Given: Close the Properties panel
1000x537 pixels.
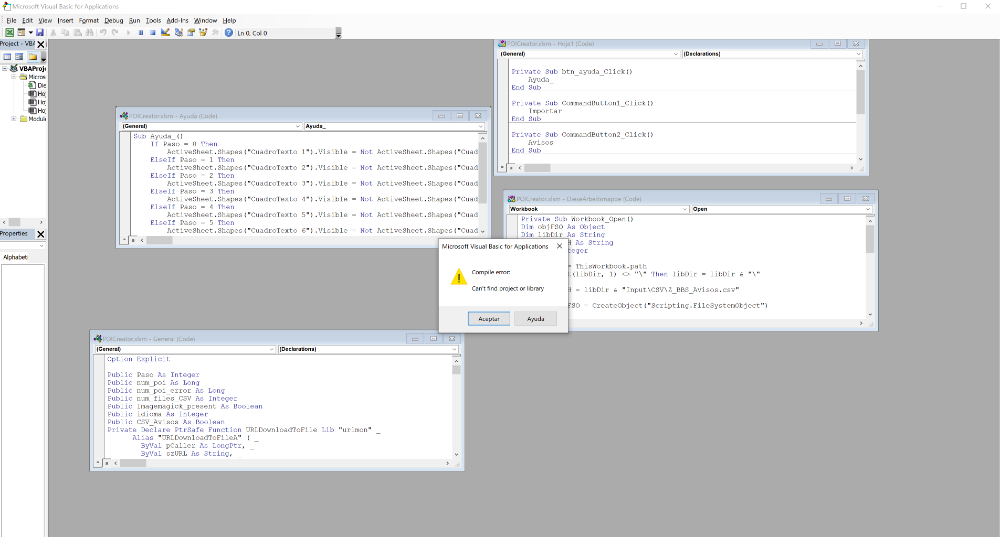Looking at the screenshot, I should coord(41,234).
